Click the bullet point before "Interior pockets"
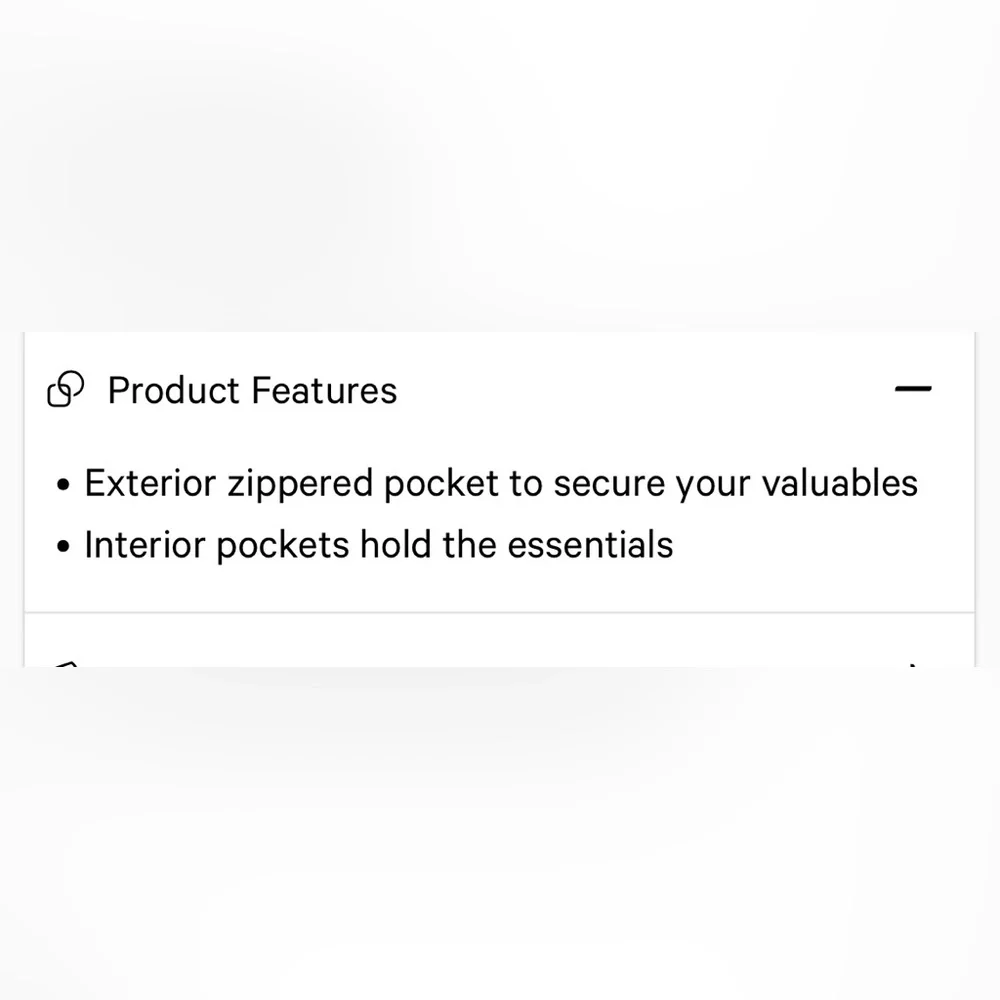This screenshot has width=1000, height=1000. (x=64, y=548)
